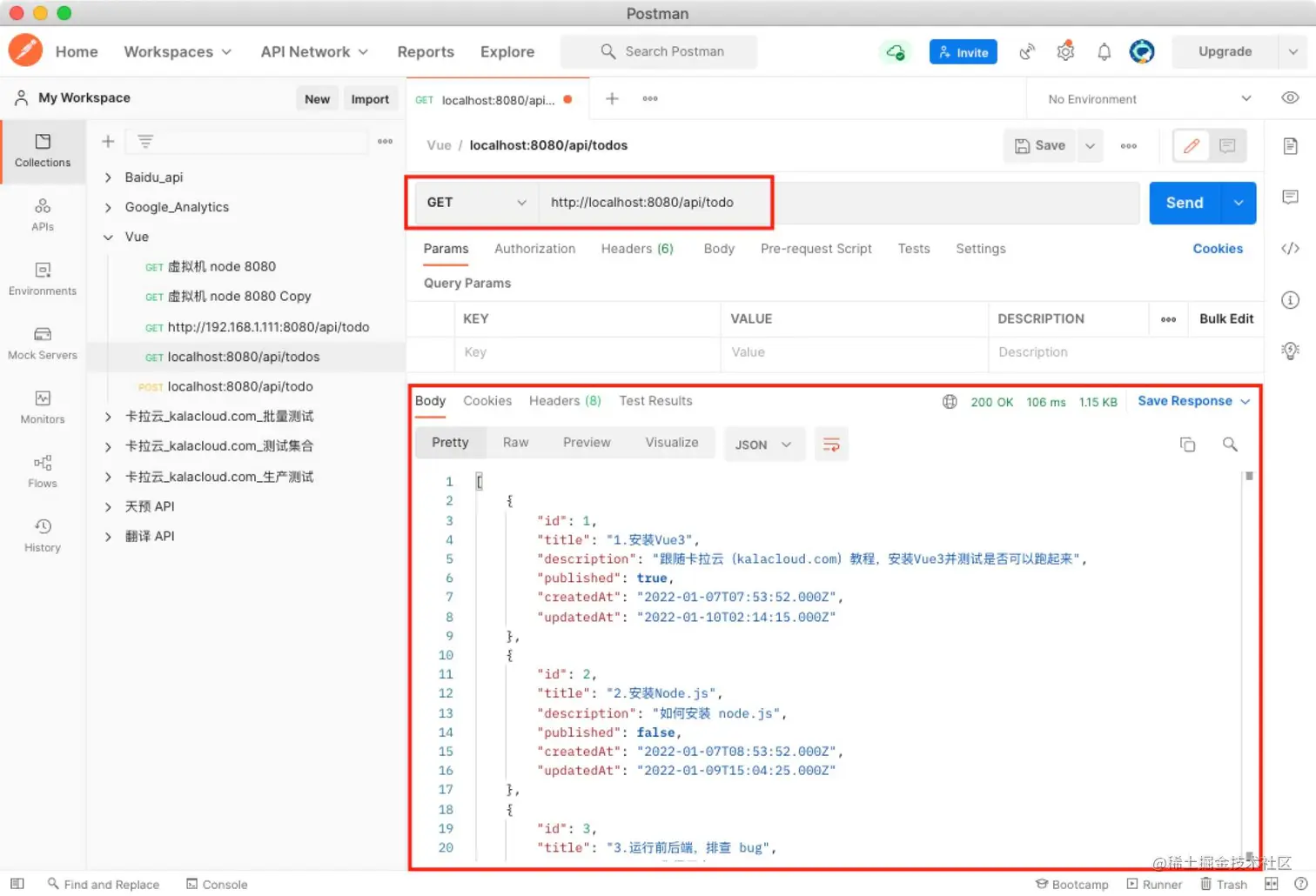Switch to request Headers (6) tab
This screenshot has height=896, width=1316.
(637, 249)
